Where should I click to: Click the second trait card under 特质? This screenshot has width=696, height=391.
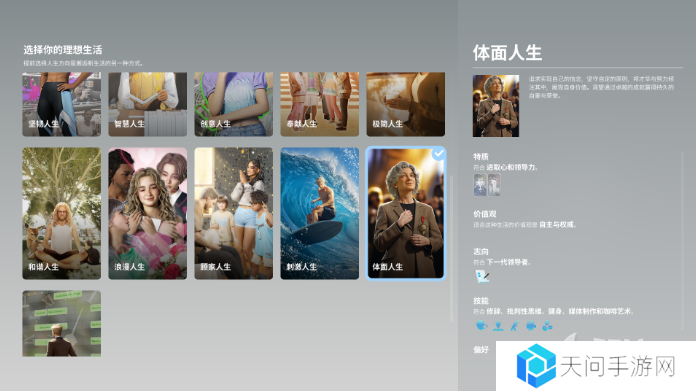[x=494, y=185]
